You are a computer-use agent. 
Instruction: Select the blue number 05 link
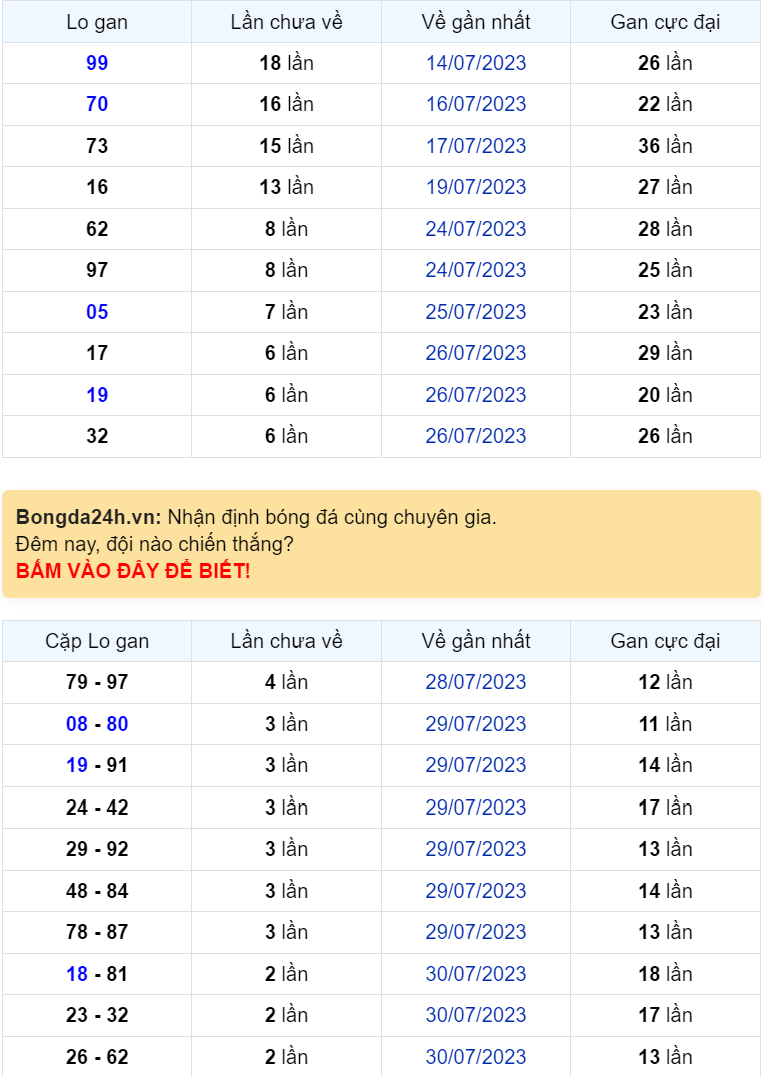[x=97, y=312]
